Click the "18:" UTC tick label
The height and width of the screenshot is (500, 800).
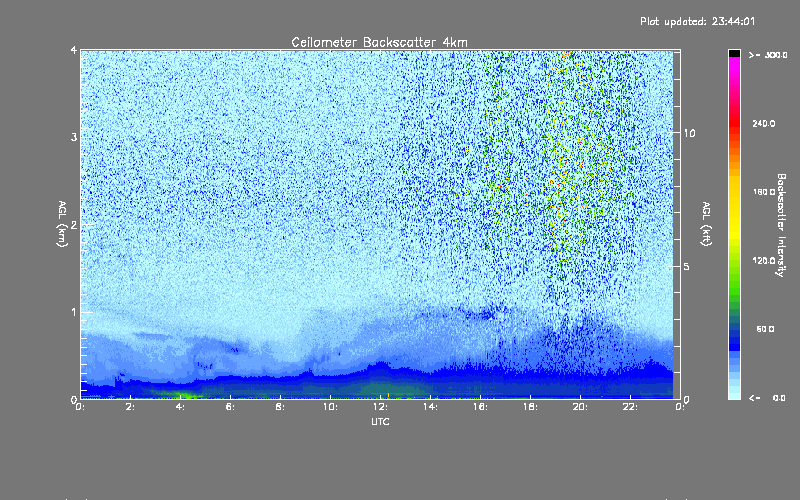pos(530,407)
